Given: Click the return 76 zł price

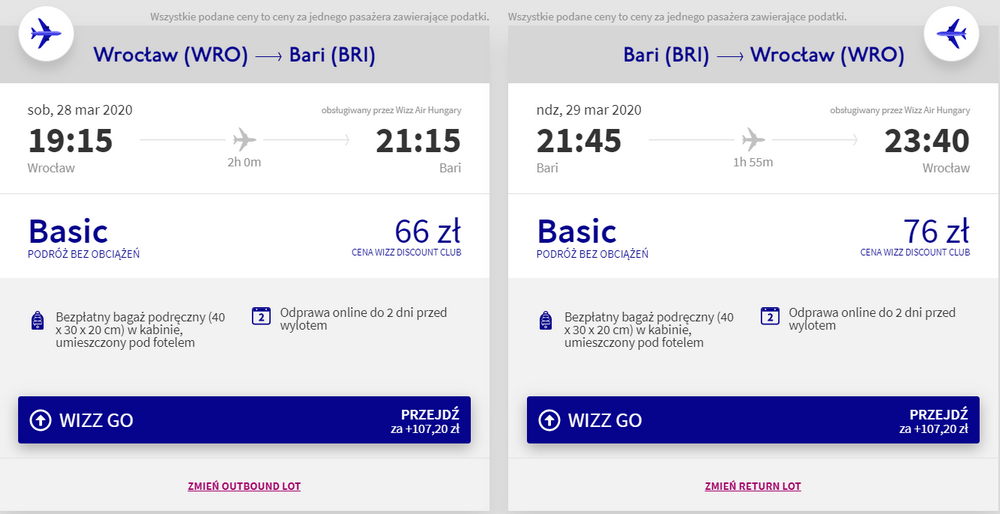Looking at the screenshot, I should pos(936,231).
